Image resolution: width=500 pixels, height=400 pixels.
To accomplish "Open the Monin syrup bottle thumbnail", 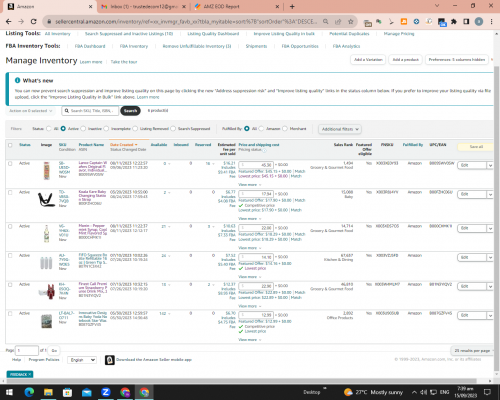I will coord(46,233).
